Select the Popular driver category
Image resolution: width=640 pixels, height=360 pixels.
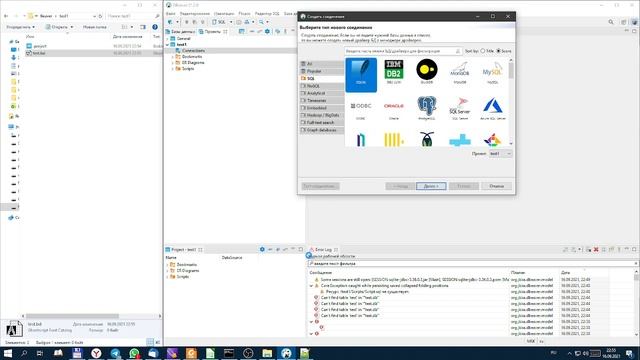click(x=322, y=71)
